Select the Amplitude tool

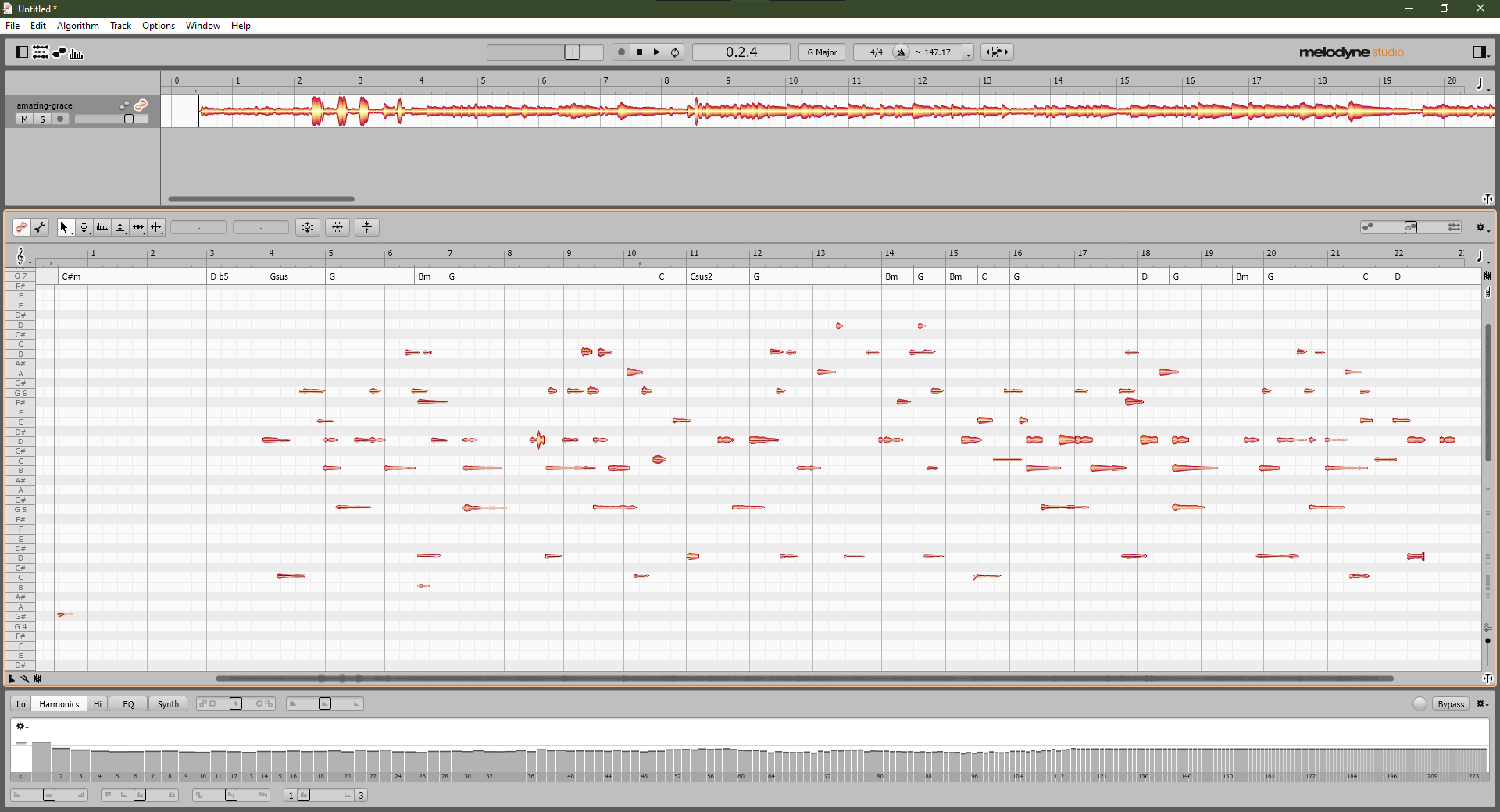[120, 227]
